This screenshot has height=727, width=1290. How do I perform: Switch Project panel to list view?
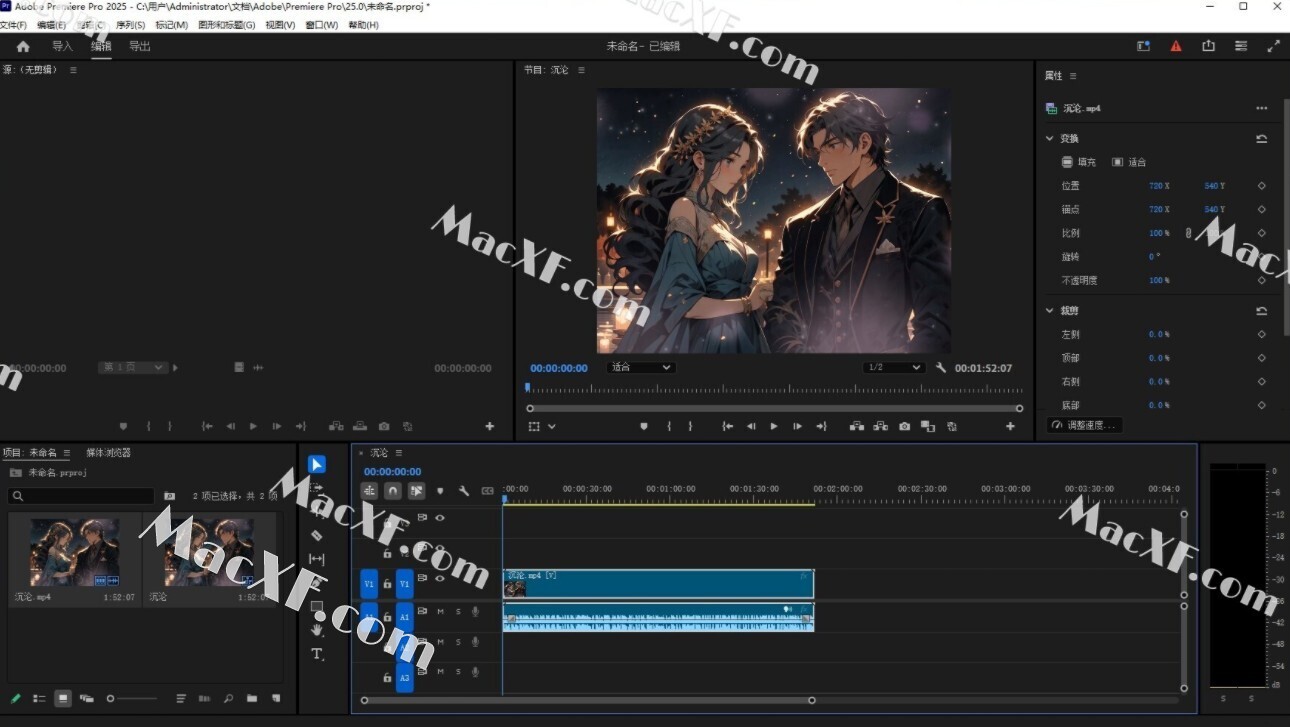coord(39,699)
